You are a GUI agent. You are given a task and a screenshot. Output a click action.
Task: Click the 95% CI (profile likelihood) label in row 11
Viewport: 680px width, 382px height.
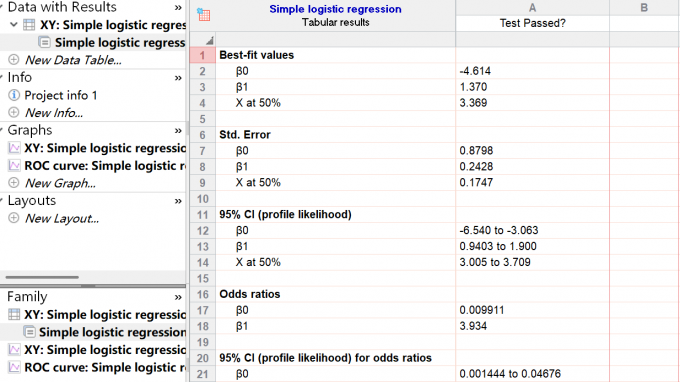[x=285, y=215]
